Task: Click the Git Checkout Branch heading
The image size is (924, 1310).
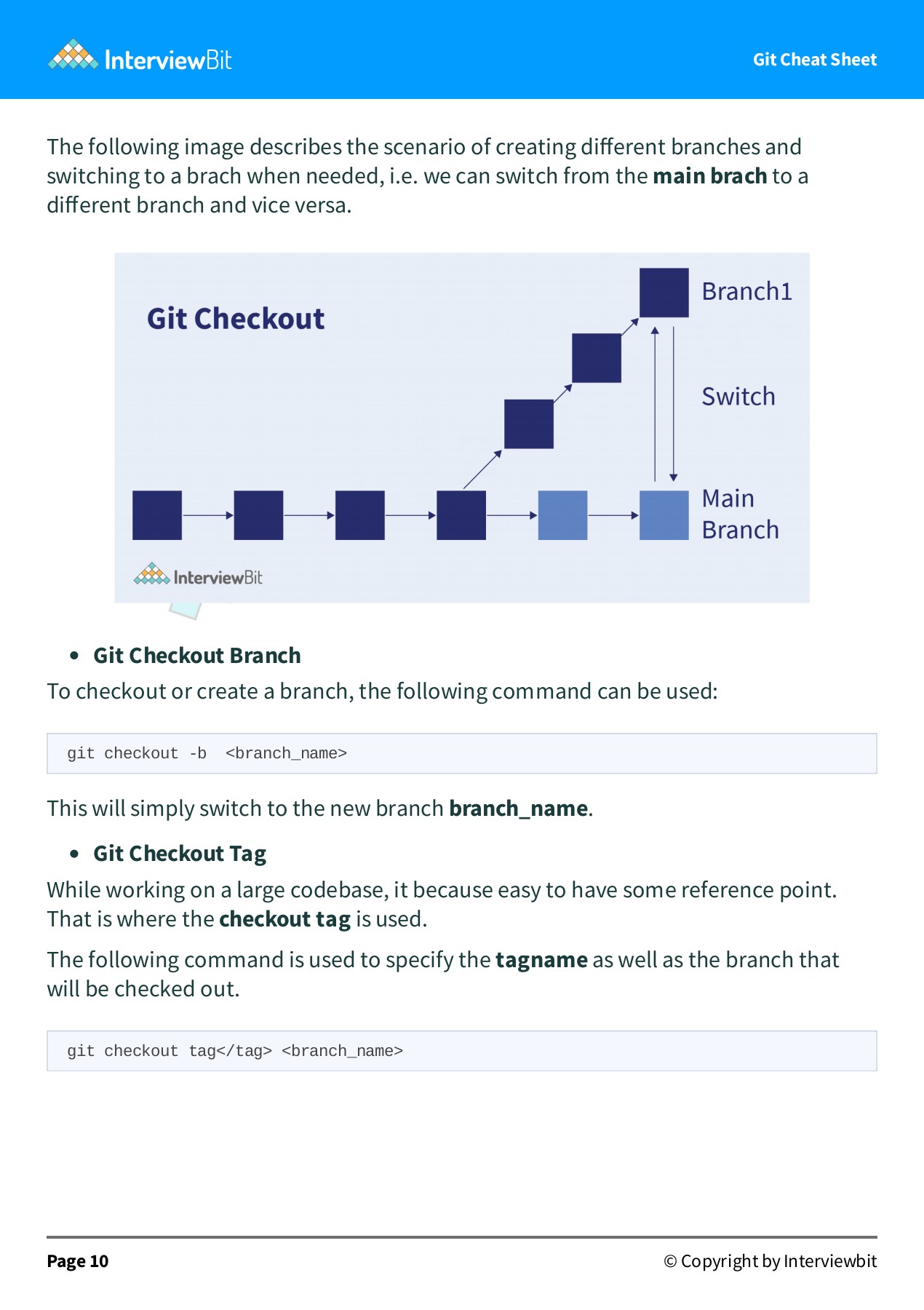Action: click(196, 656)
